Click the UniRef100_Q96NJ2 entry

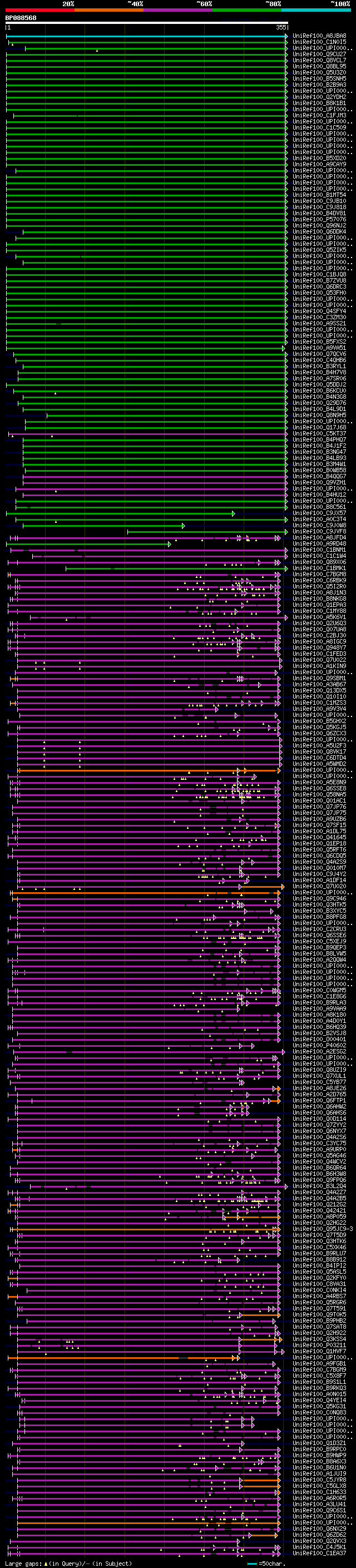(x=319, y=225)
